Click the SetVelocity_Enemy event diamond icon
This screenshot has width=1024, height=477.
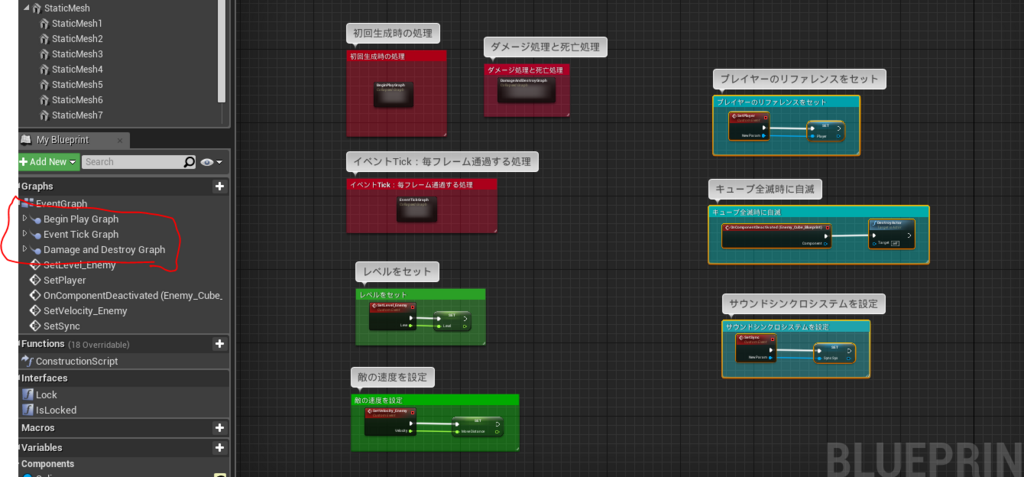coord(36,311)
